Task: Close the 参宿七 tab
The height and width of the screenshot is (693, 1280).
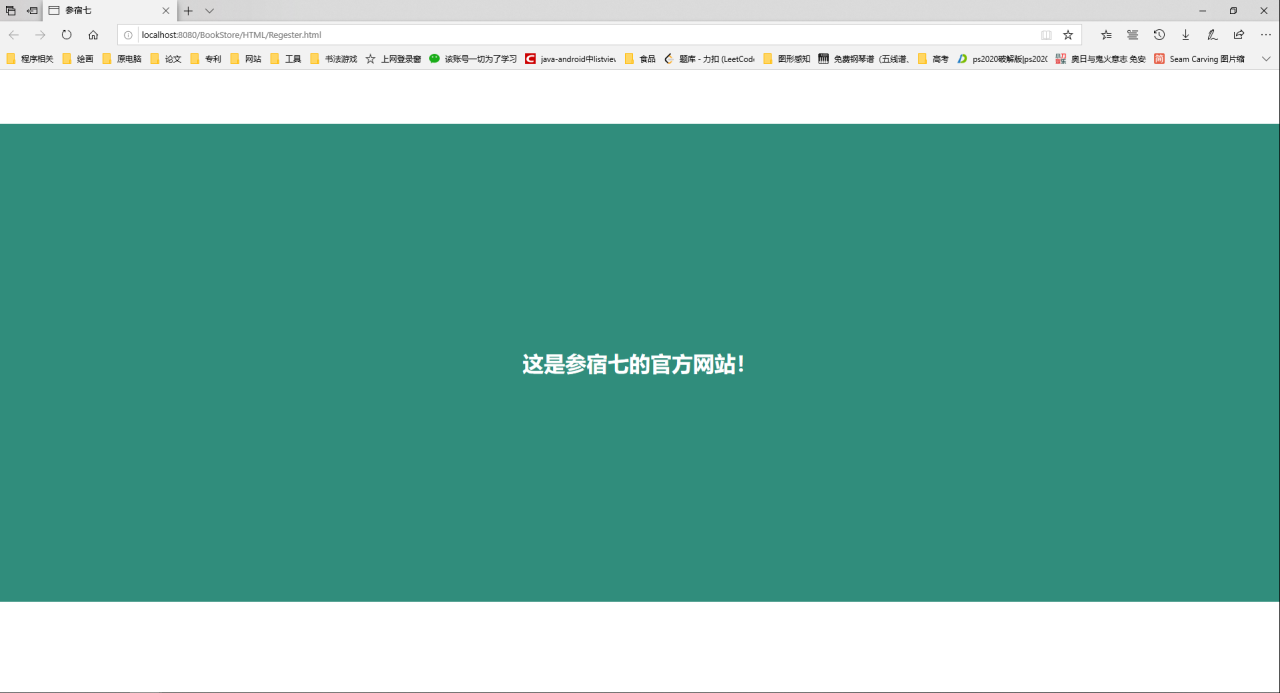Action: (x=166, y=10)
